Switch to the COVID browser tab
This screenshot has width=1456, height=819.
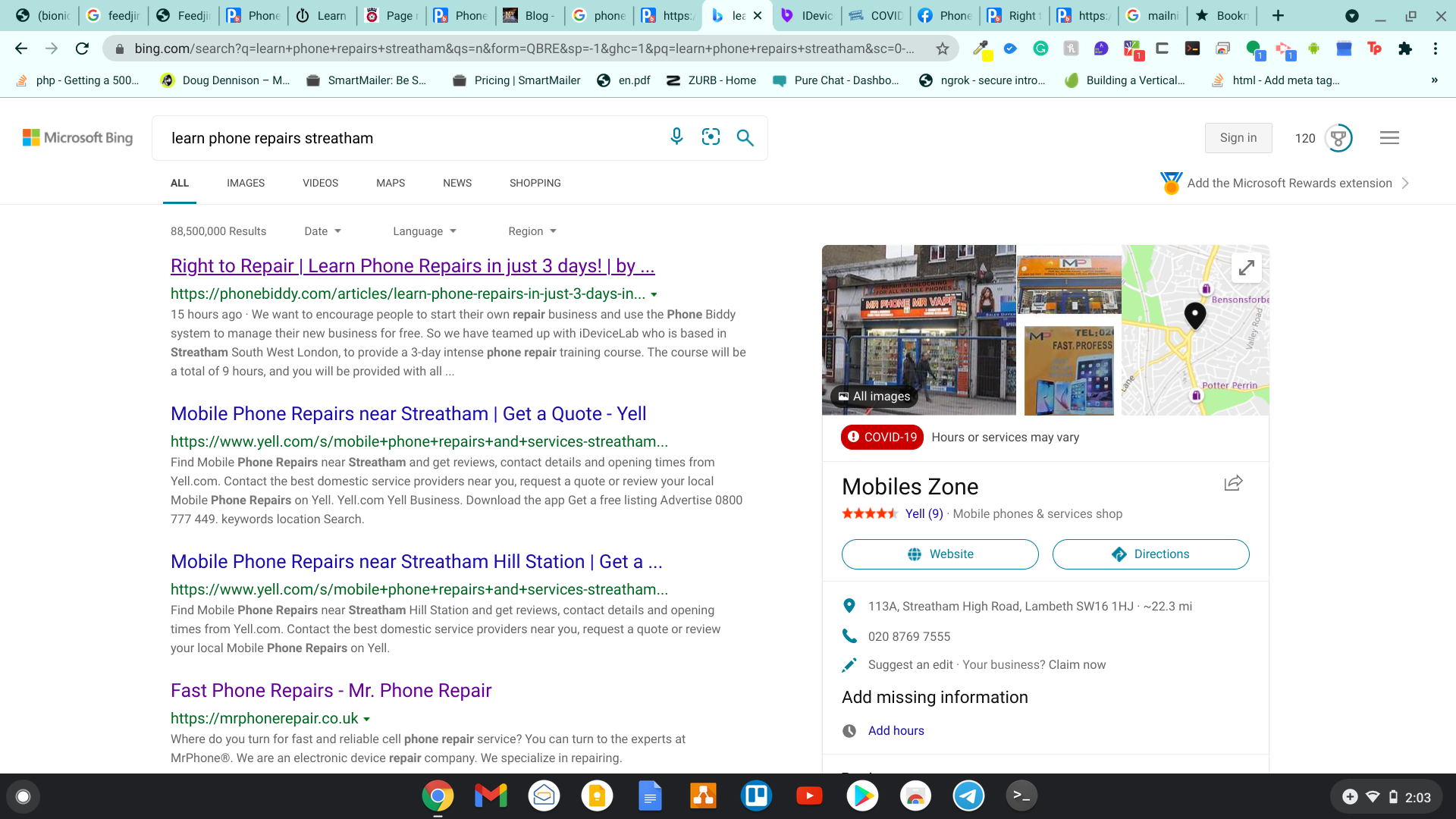[x=876, y=15]
